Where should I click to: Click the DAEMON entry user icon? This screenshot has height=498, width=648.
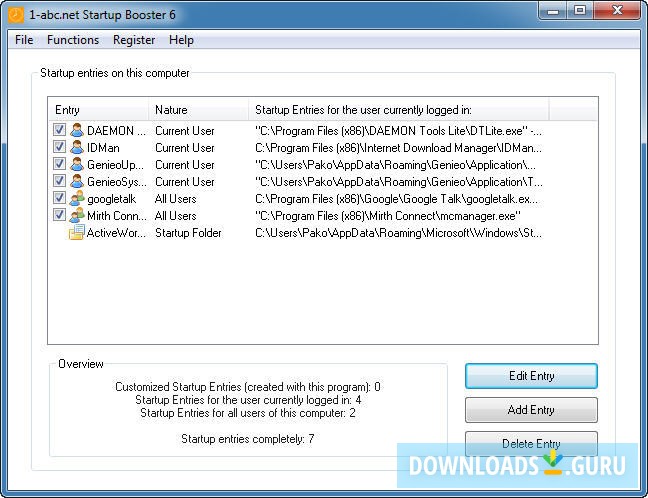click(x=77, y=130)
